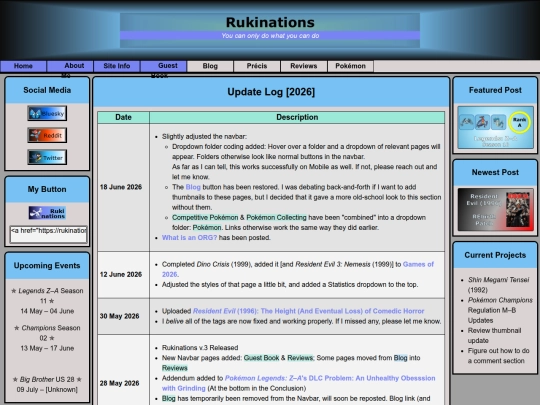This screenshot has height=405, width=540.
Task: Expand the Reviews navbar folder
Action: click(304, 66)
